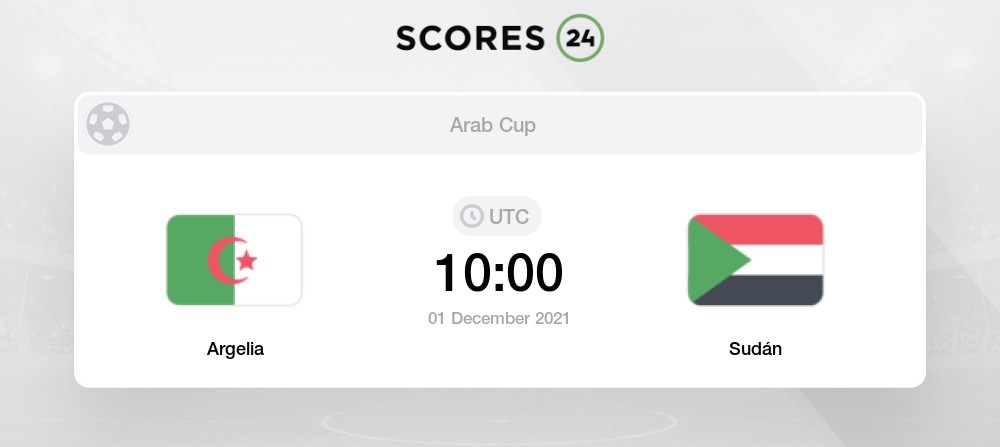Click the green 24 circle logo

coord(579,37)
